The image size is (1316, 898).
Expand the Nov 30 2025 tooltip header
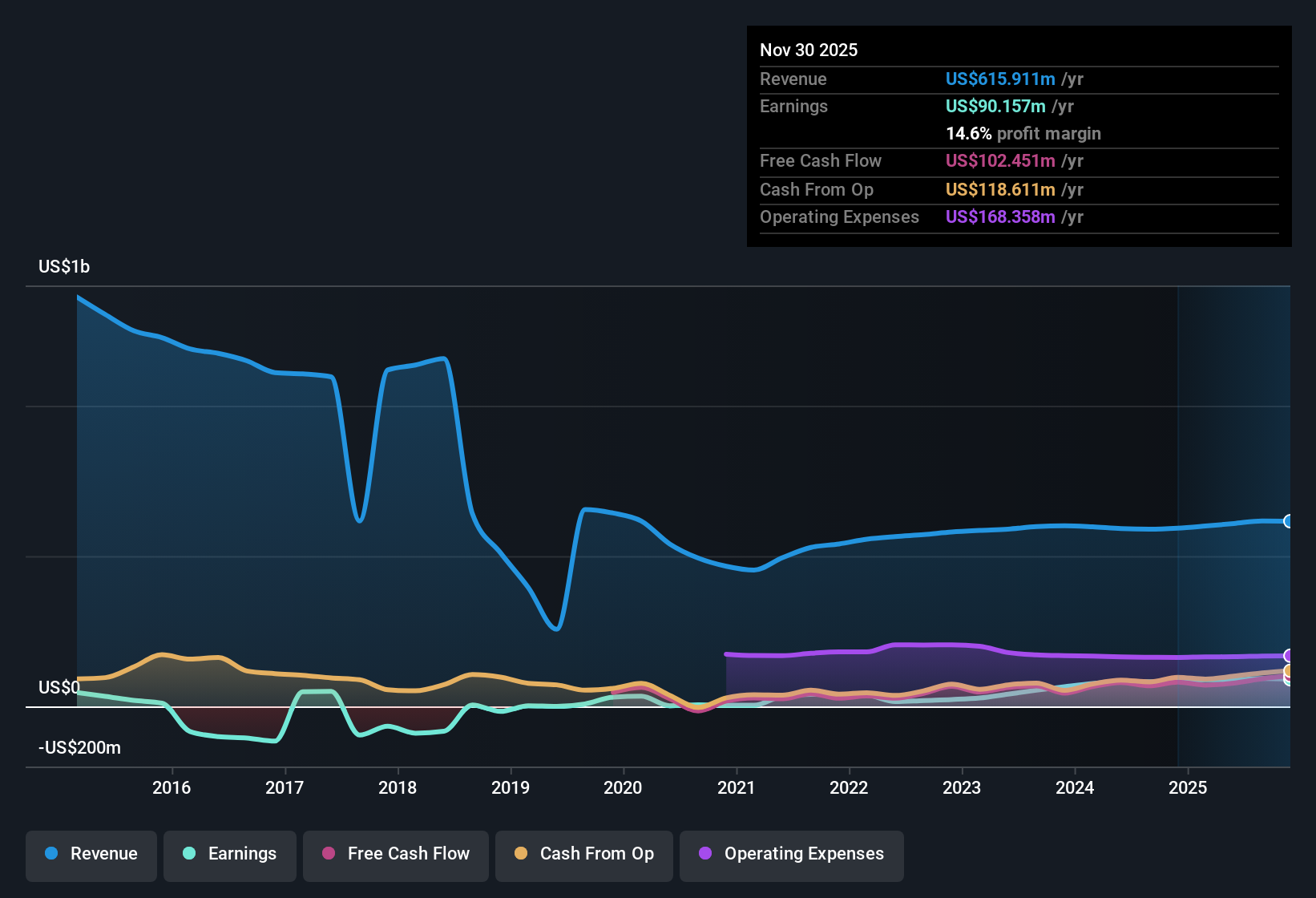tap(809, 50)
